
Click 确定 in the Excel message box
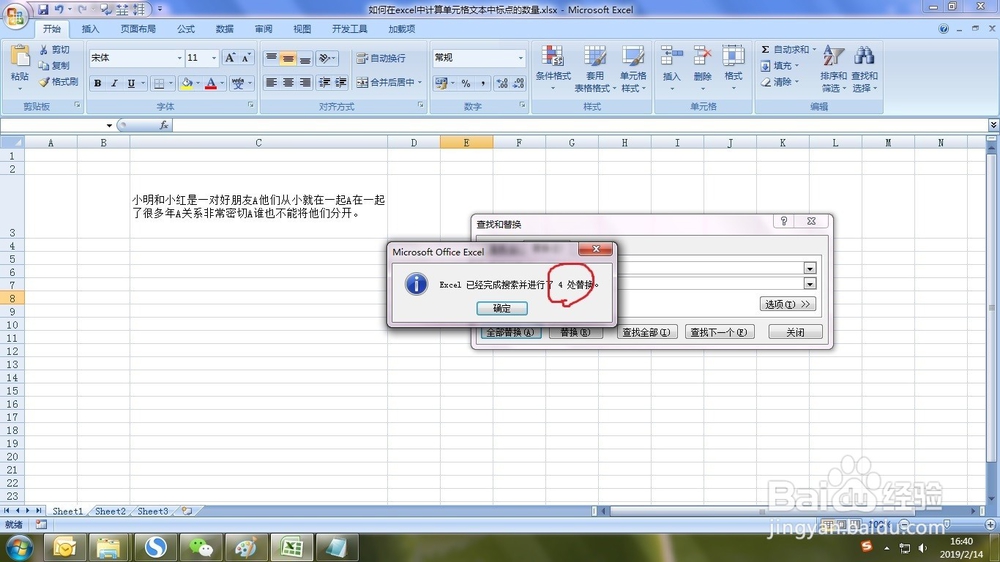point(502,308)
